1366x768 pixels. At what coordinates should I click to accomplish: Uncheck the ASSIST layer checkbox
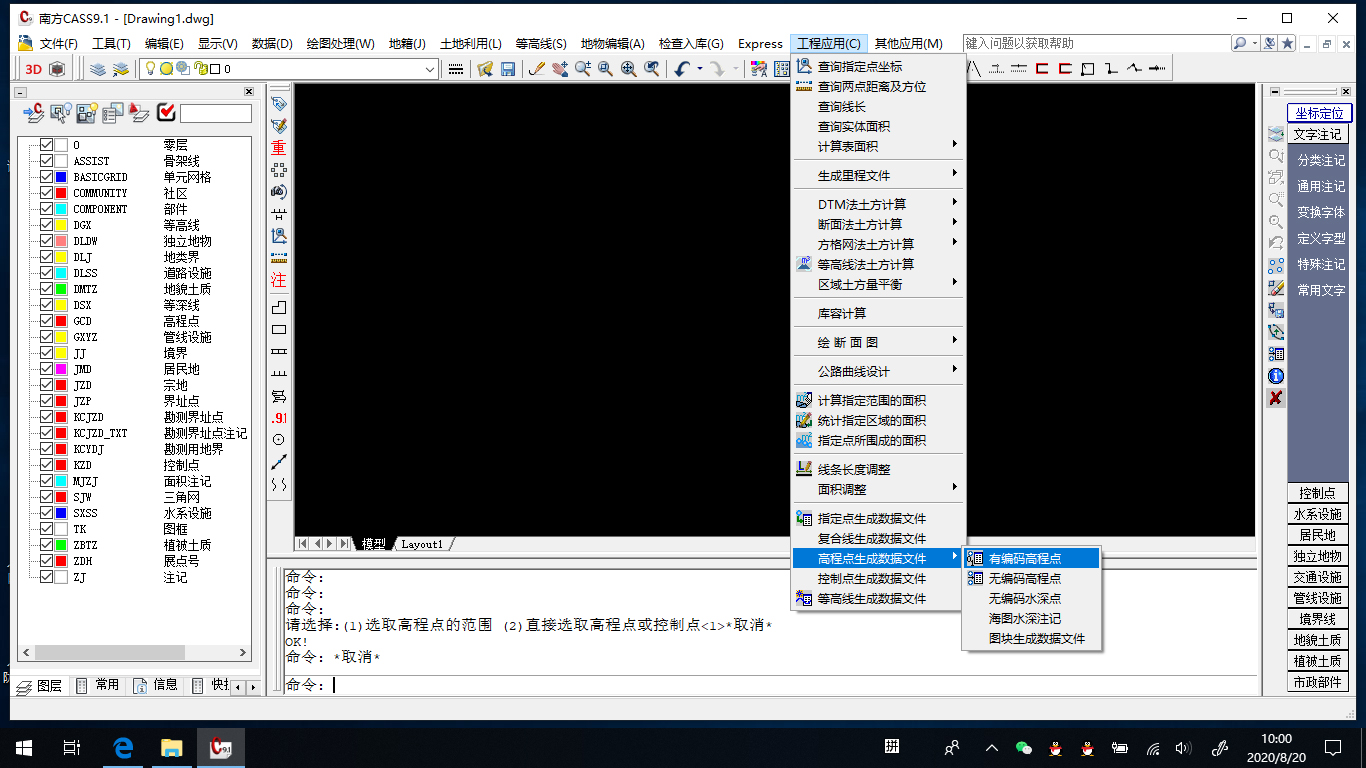coord(46,161)
